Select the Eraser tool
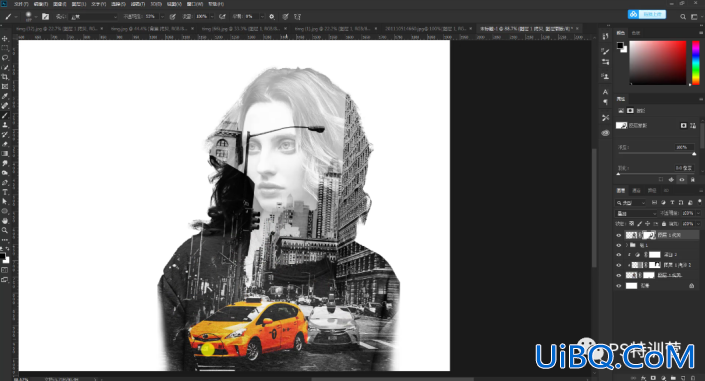Screen dimensions: 705x381 (5, 144)
